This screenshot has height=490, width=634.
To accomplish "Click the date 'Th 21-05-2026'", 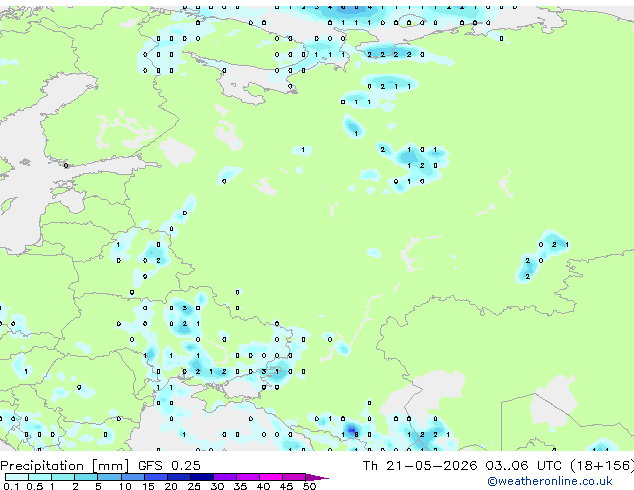I will click(420, 466).
